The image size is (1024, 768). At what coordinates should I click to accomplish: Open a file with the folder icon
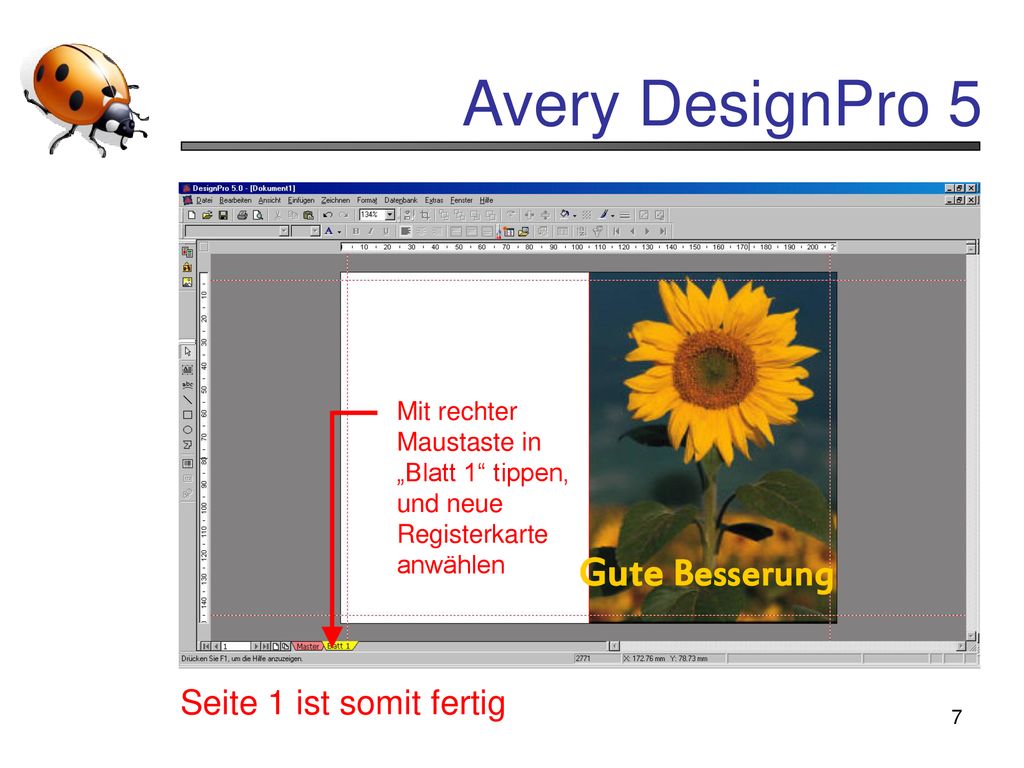(207, 215)
